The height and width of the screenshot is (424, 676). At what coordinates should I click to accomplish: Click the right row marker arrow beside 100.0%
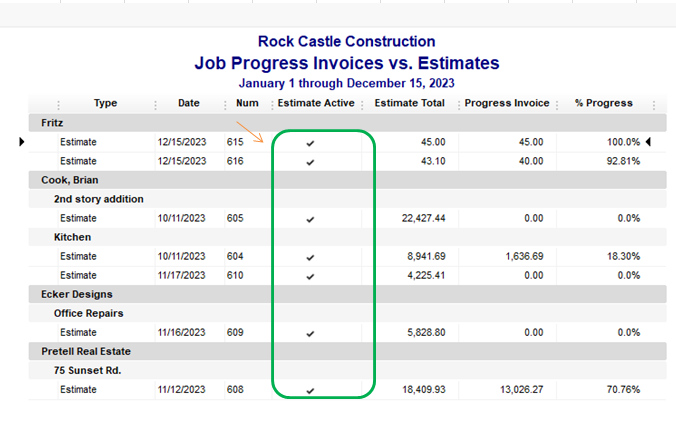coord(648,142)
